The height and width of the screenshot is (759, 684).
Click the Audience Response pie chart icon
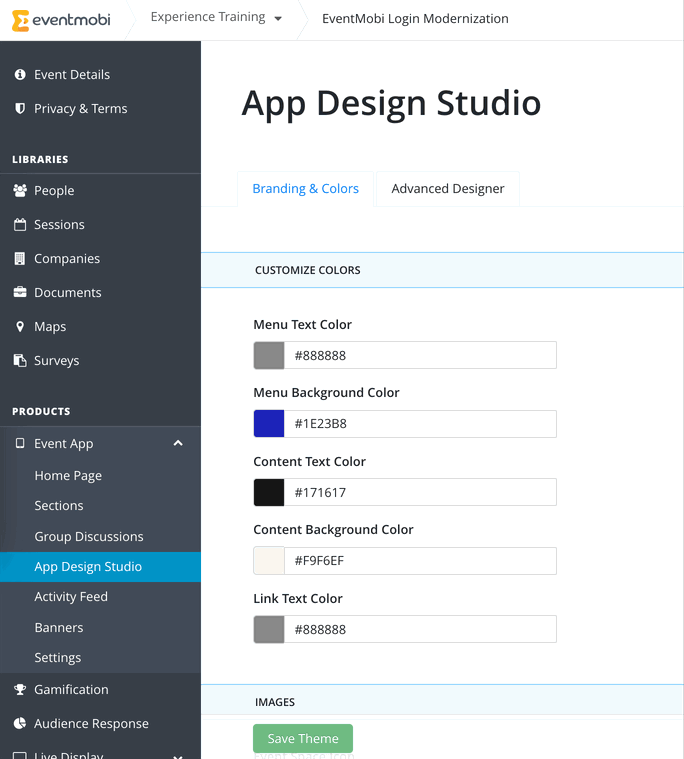point(20,723)
